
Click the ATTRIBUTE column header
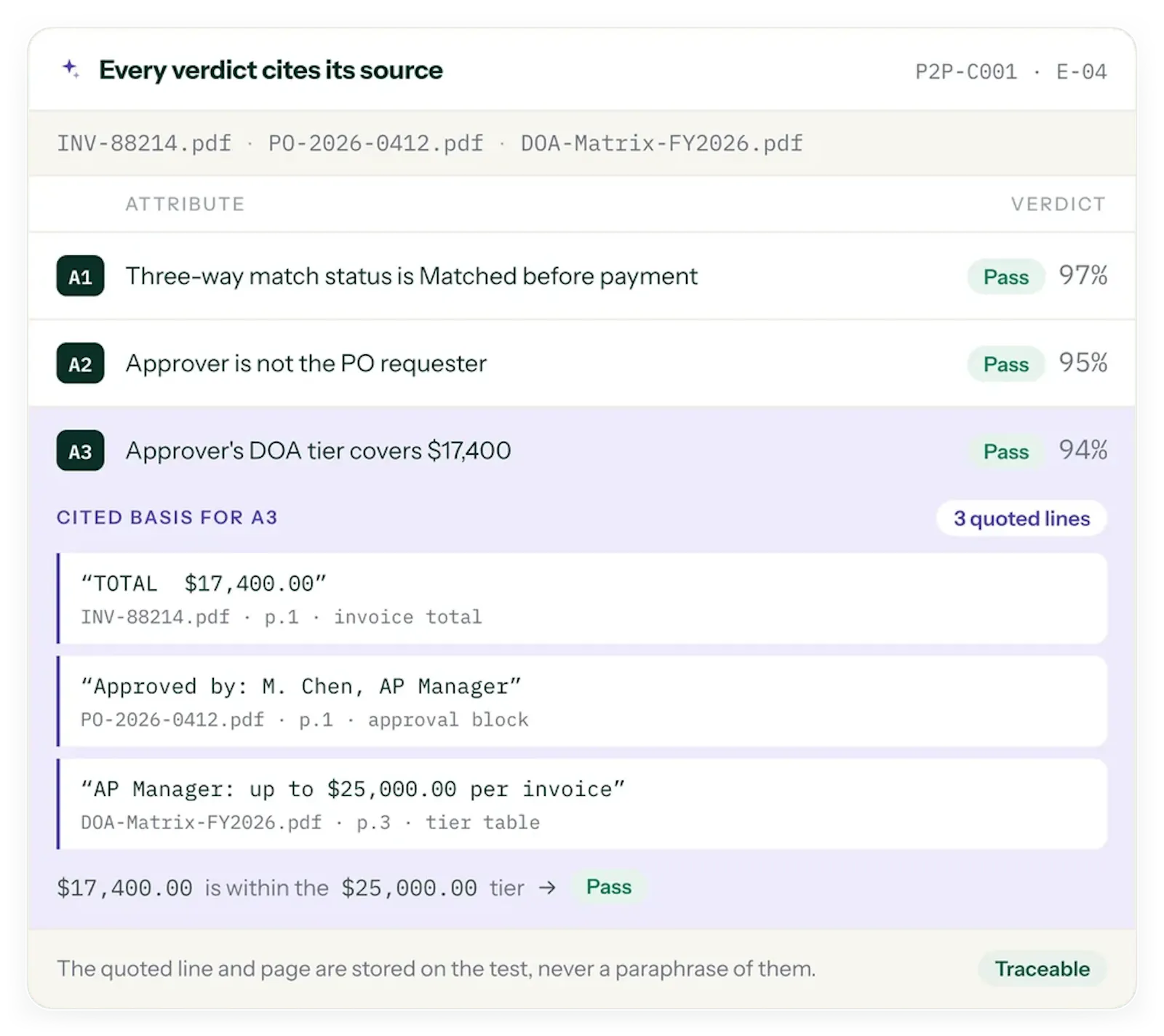[185, 204]
